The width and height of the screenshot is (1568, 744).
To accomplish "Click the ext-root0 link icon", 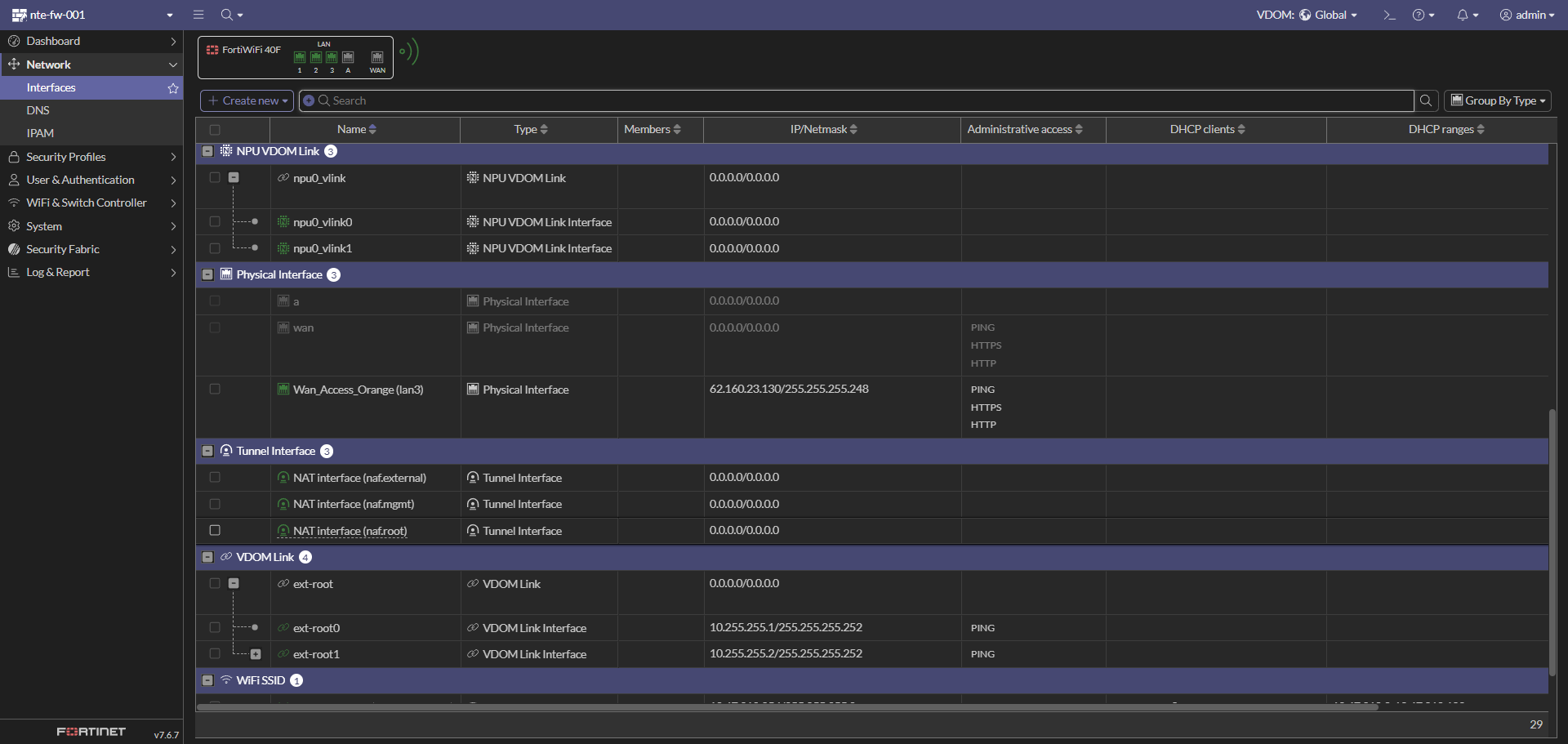I will click(x=283, y=628).
